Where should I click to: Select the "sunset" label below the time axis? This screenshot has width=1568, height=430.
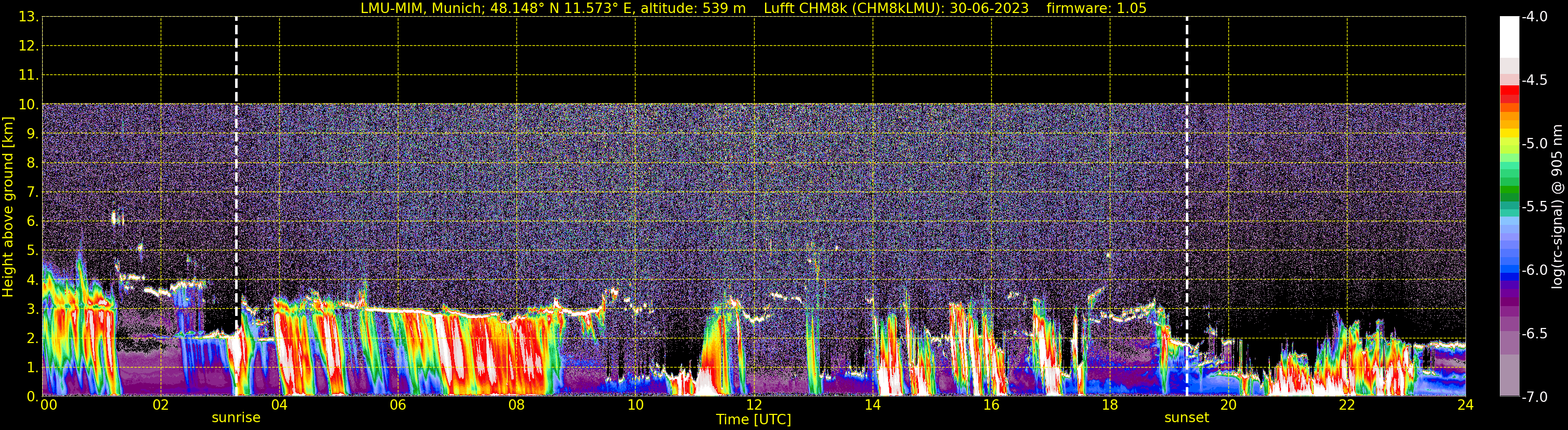1186,418
